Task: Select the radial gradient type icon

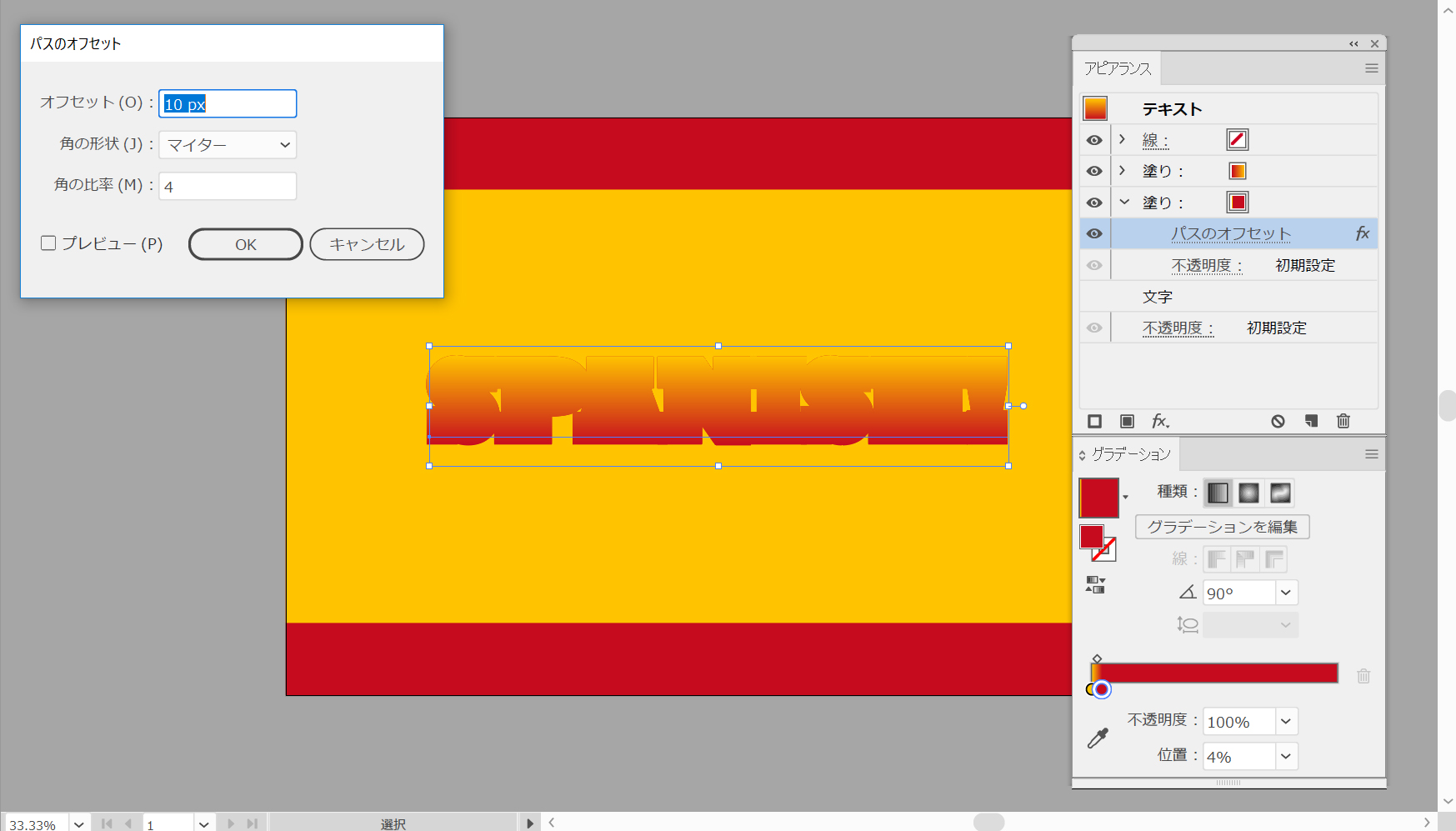Action: (1248, 493)
